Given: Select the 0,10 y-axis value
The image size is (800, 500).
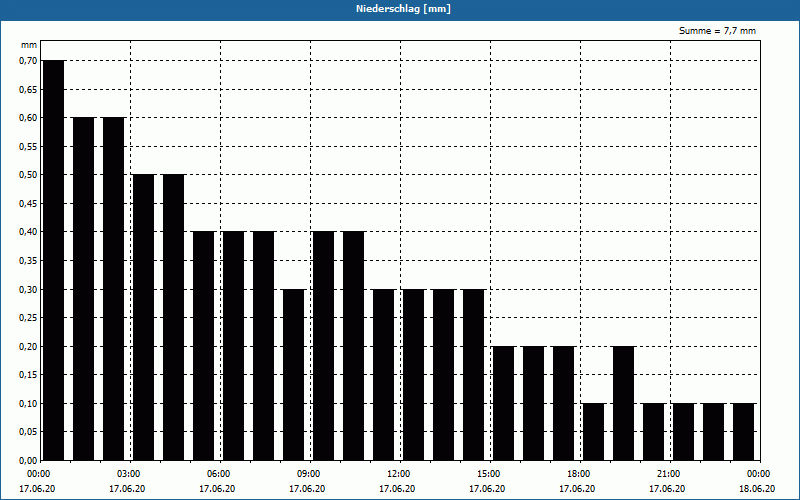Looking at the screenshot, I should coord(29,404).
